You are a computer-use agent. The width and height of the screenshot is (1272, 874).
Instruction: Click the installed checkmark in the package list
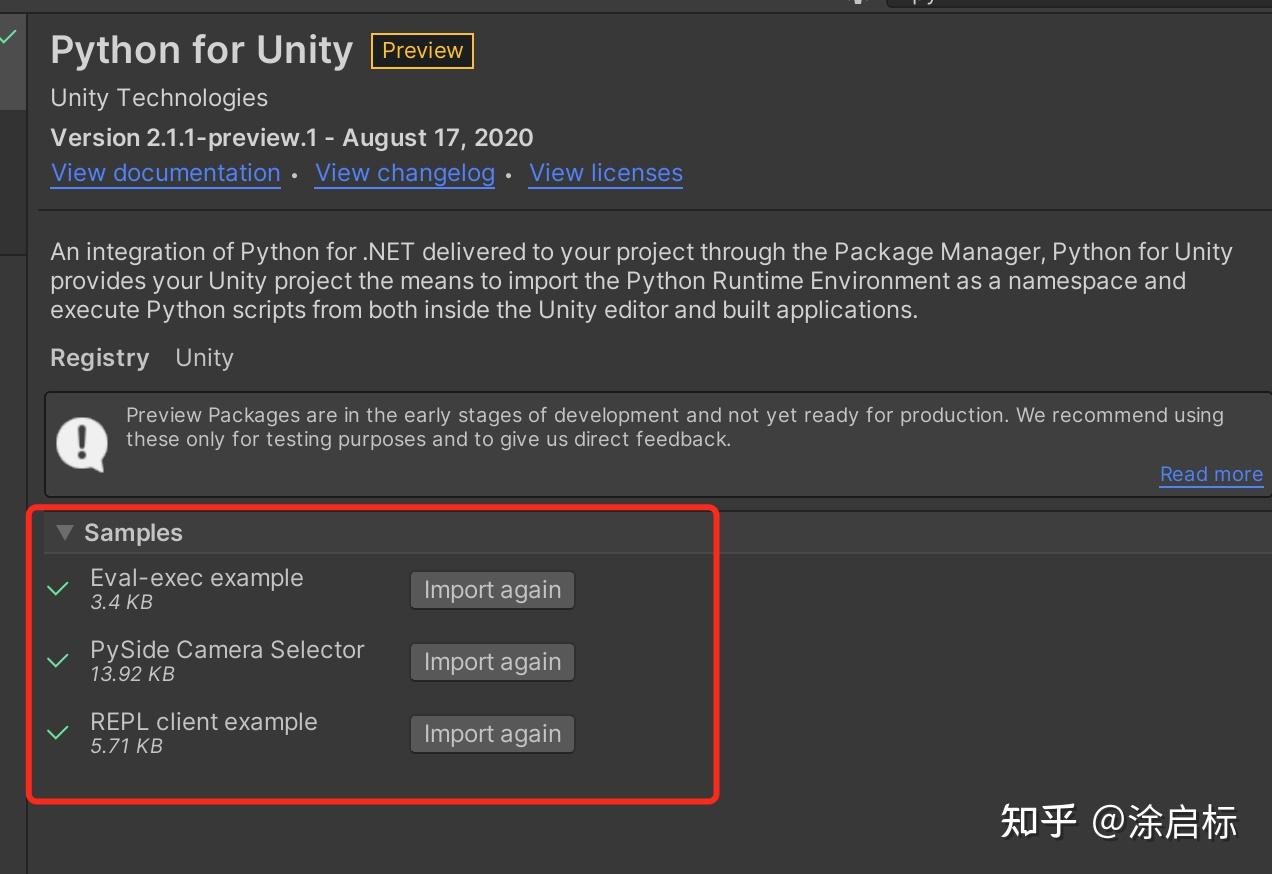pyautogui.click(x=8, y=35)
